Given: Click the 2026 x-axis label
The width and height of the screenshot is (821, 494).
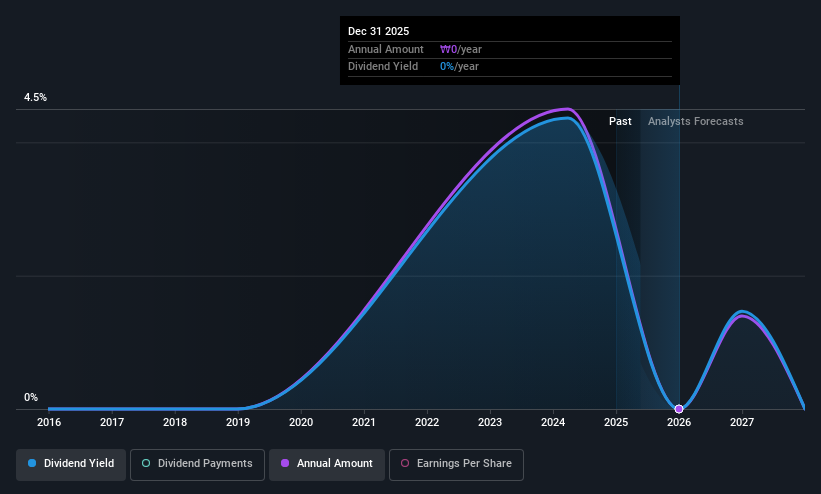Looking at the screenshot, I should click(679, 422).
